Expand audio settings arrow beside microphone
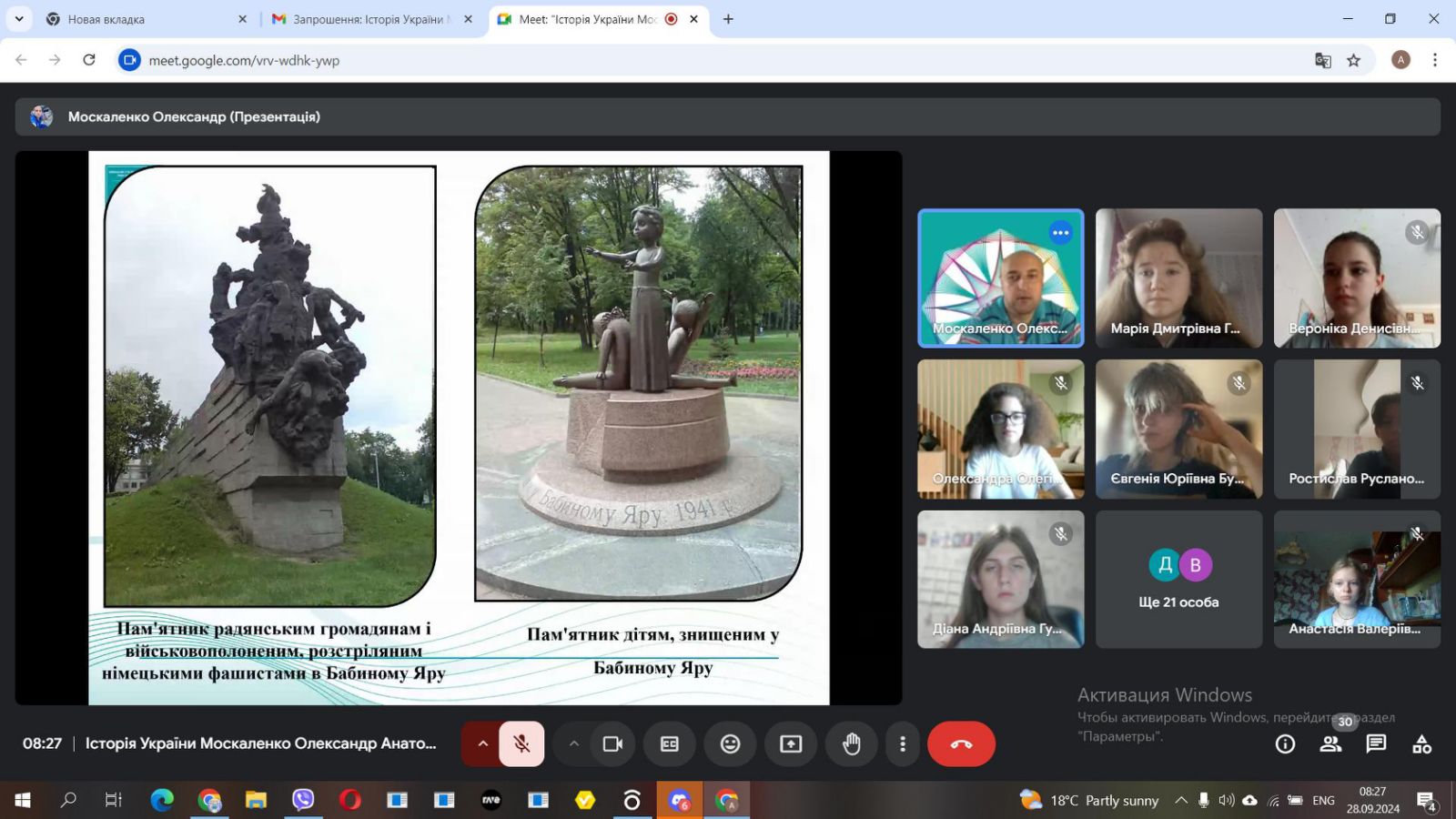The width and height of the screenshot is (1456, 819). click(483, 744)
